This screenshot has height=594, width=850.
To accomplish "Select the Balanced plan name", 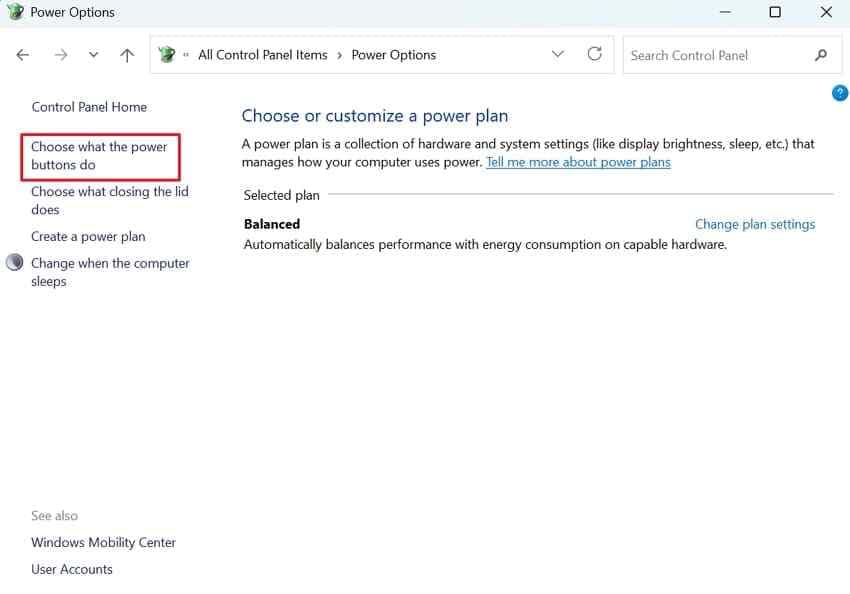I will [272, 224].
